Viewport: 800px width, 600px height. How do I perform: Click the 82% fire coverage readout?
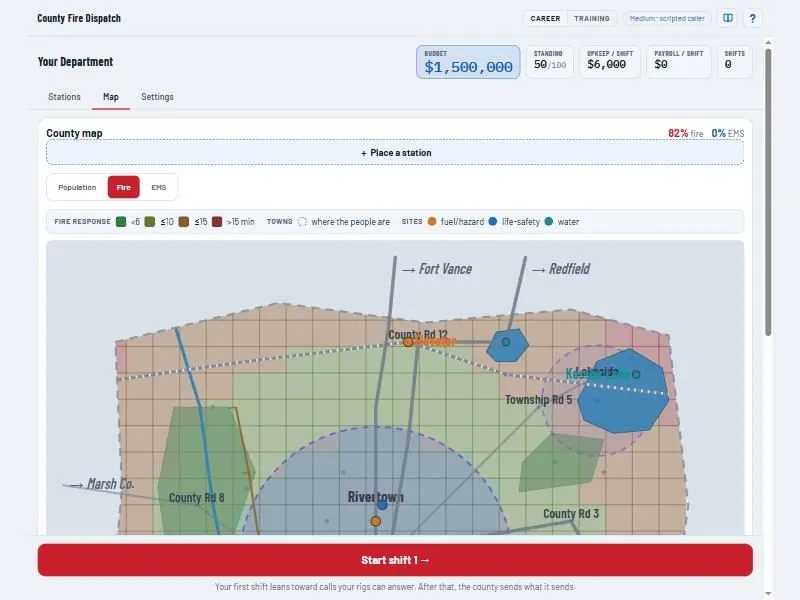pyautogui.click(x=686, y=133)
